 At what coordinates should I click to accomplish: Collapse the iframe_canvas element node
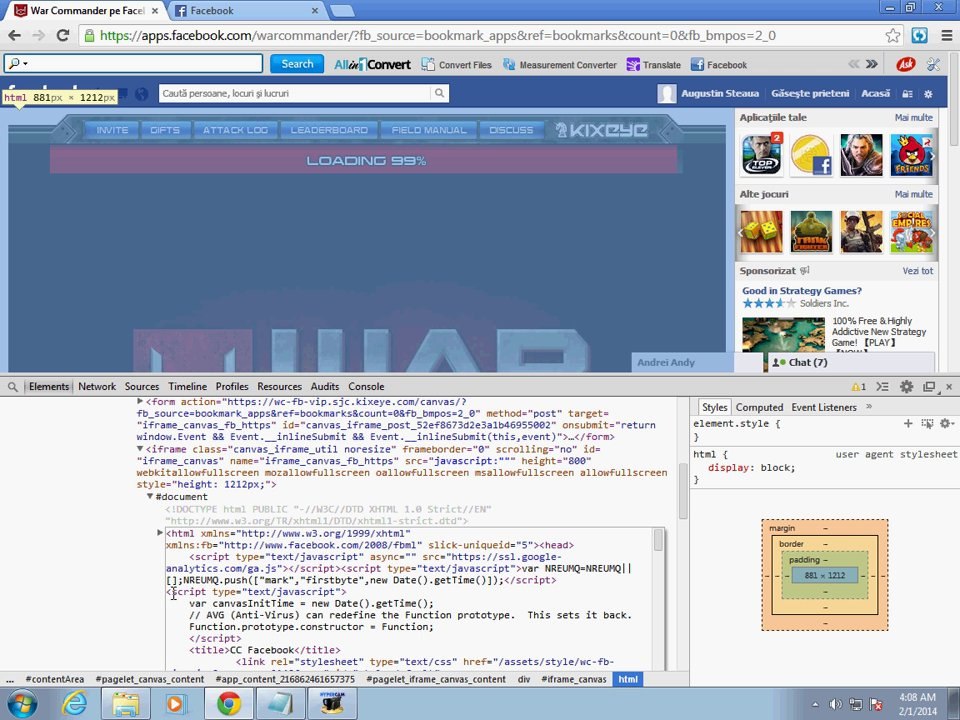point(140,449)
